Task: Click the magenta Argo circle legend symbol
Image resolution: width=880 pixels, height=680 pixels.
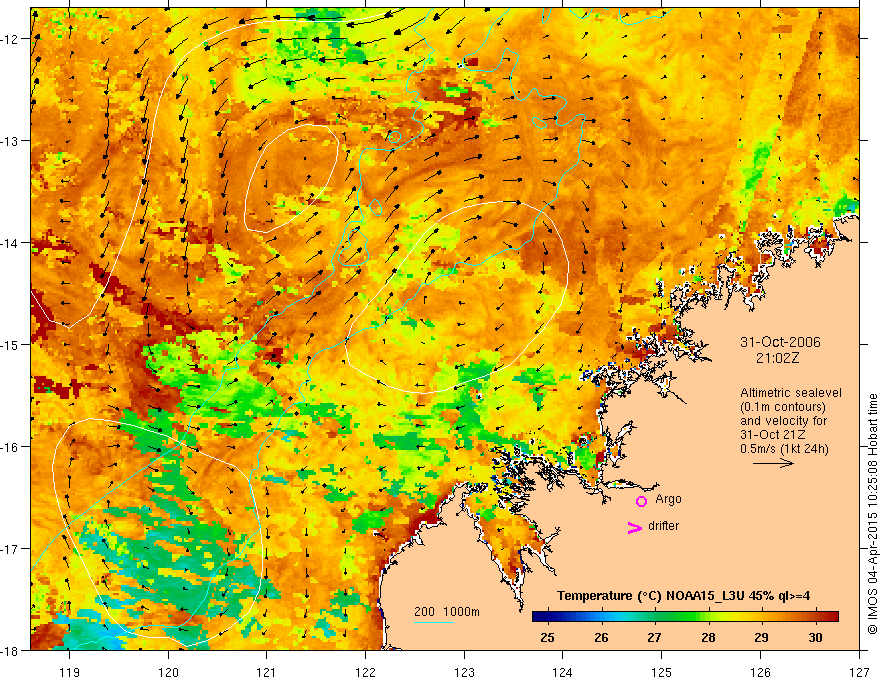Action: (641, 501)
